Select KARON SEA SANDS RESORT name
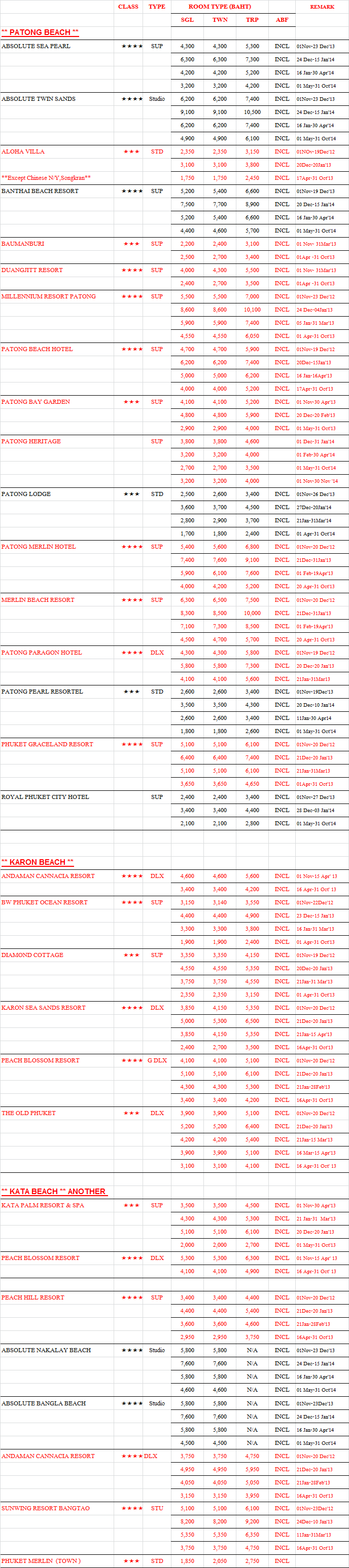The height and width of the screenshot is (1568, 349). tap(43, 1007)
